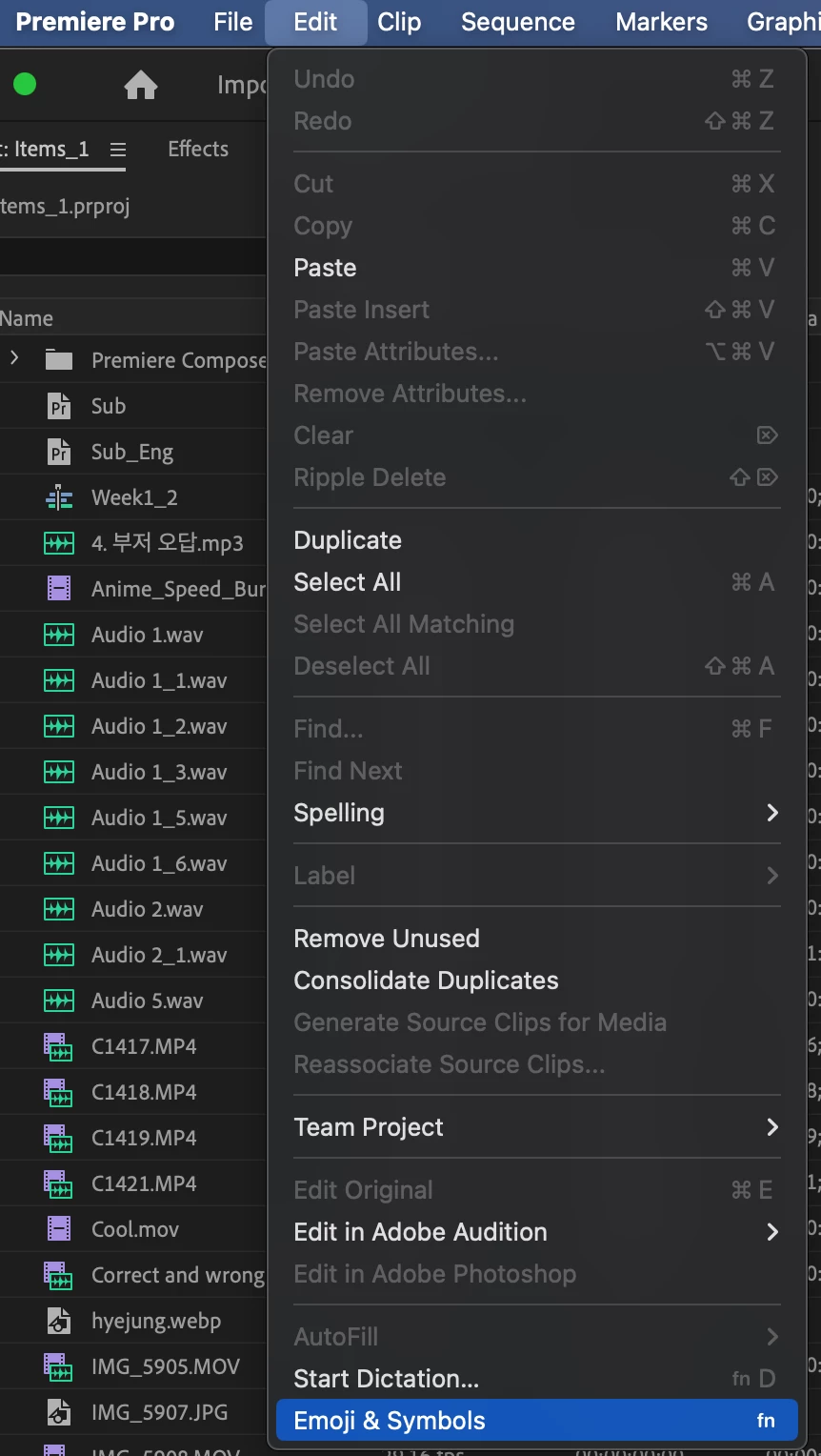The width and height of the screenshot is (821, 1456).
Task: Click the Anime_Speed_Bur clip icon
Action: (59, 589)
